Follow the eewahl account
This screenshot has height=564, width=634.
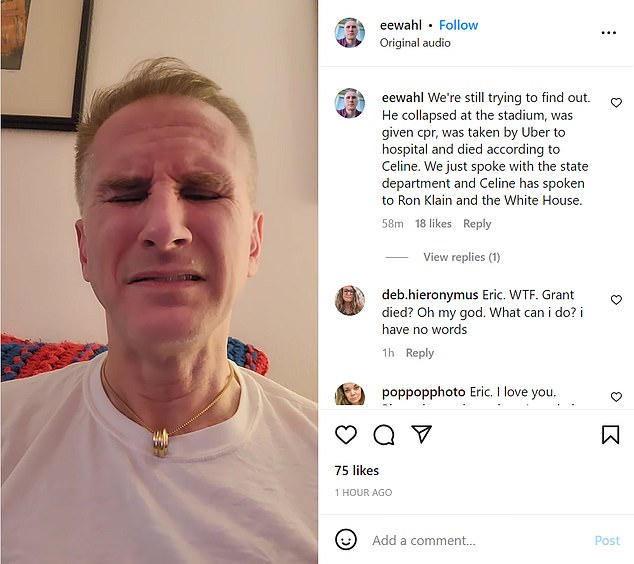click(458, 25)
